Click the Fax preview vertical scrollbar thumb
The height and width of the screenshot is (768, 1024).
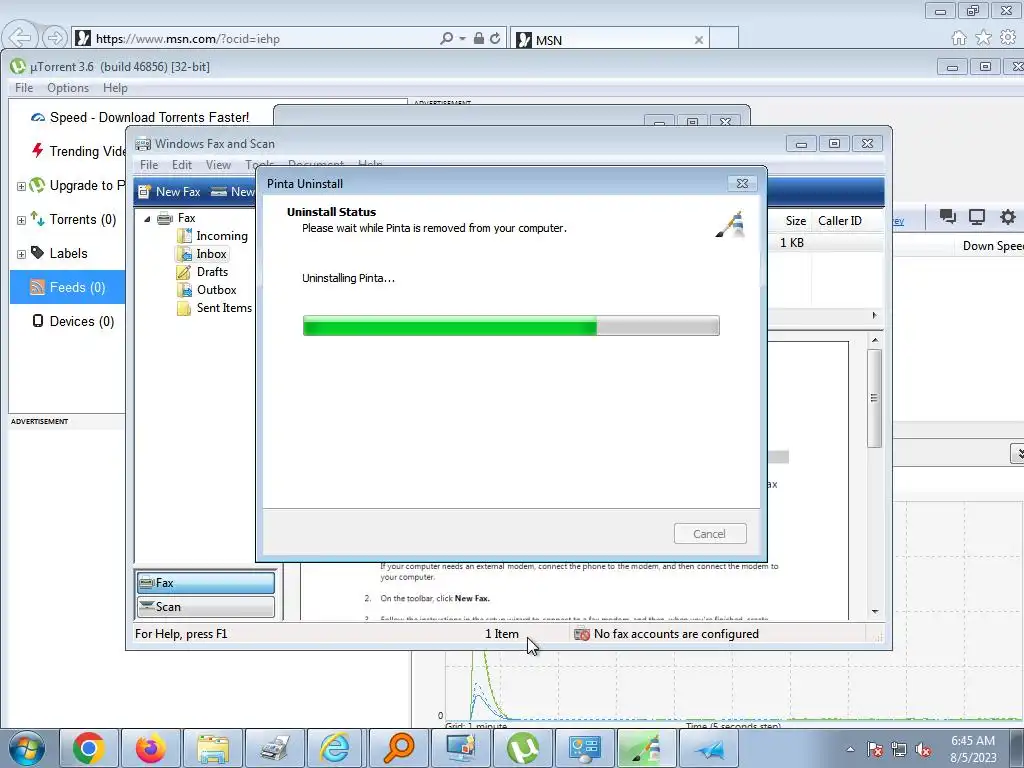pos(874,398)
